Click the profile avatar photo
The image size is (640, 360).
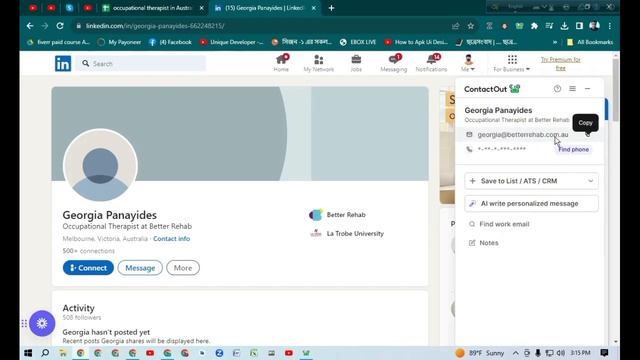tap(100, 166)
